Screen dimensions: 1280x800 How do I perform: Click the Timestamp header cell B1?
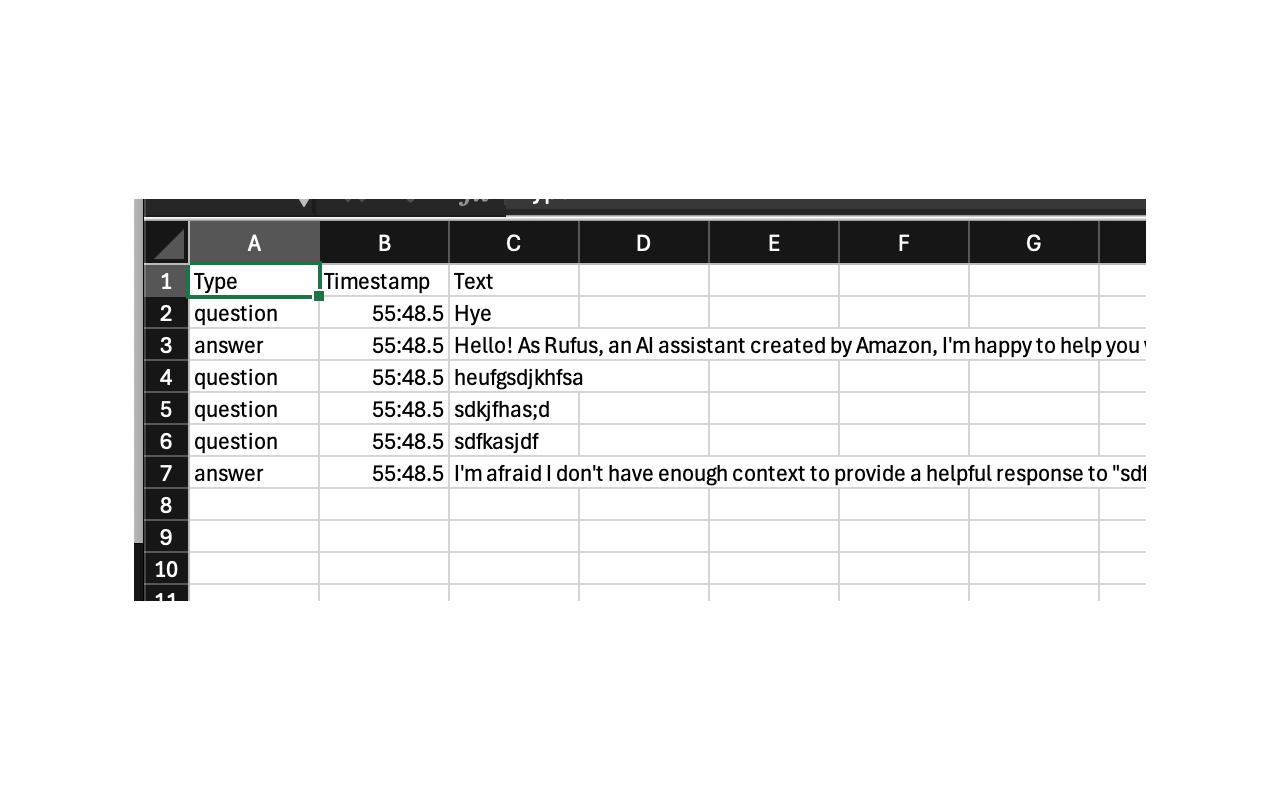[x=384, y=281]
